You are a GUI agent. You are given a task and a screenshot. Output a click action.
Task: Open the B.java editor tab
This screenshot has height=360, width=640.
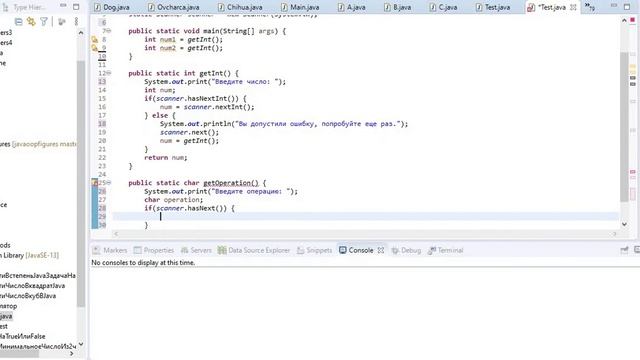(398, 7)
